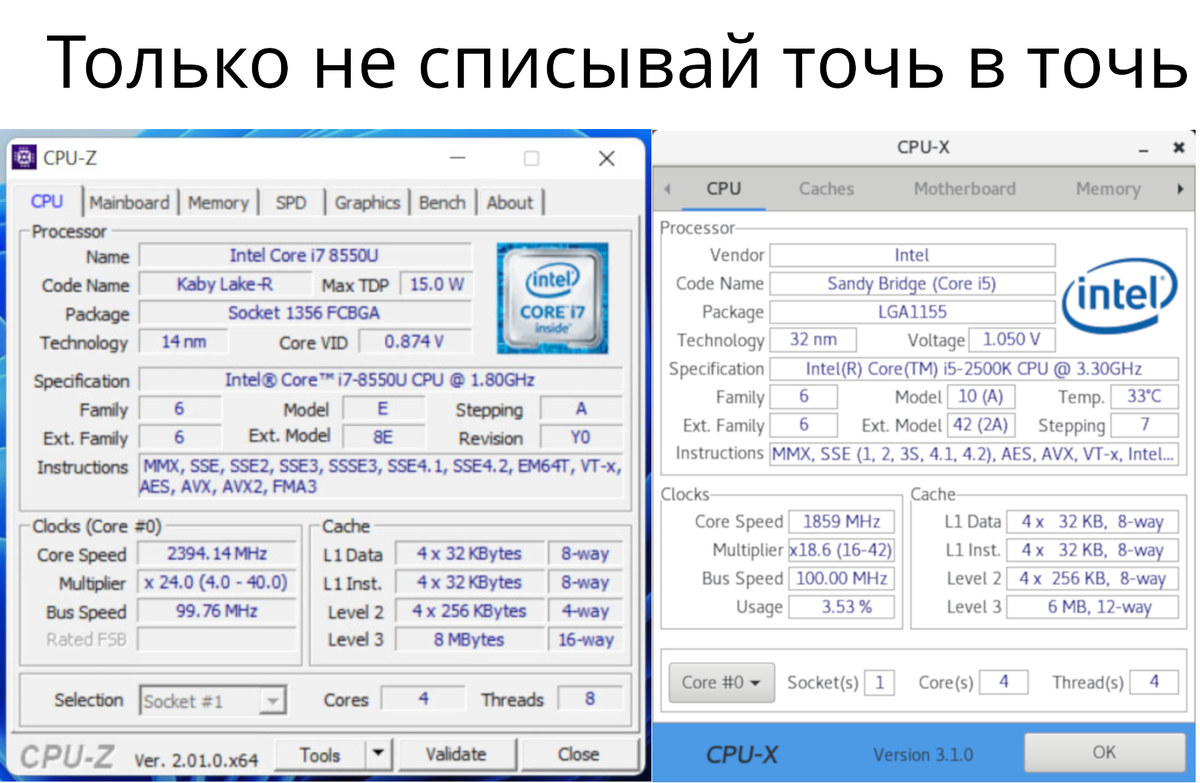
Task: Select the CPU tab in CPU-Z
Action: [x=47, y=201]
